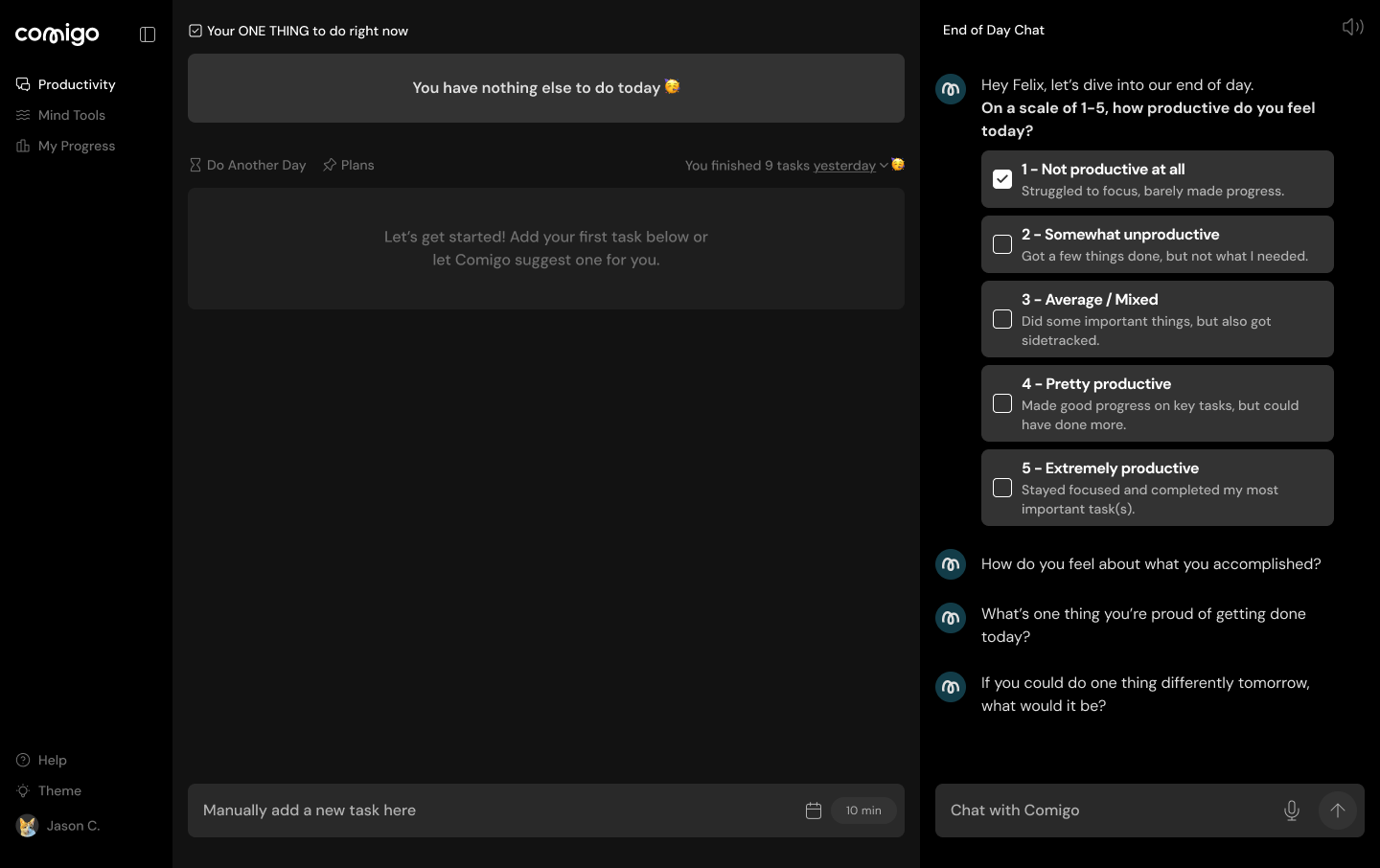Click the Mind Tools waves icon
Viewport: 1380px width, 868px height.
pos(23,115)
